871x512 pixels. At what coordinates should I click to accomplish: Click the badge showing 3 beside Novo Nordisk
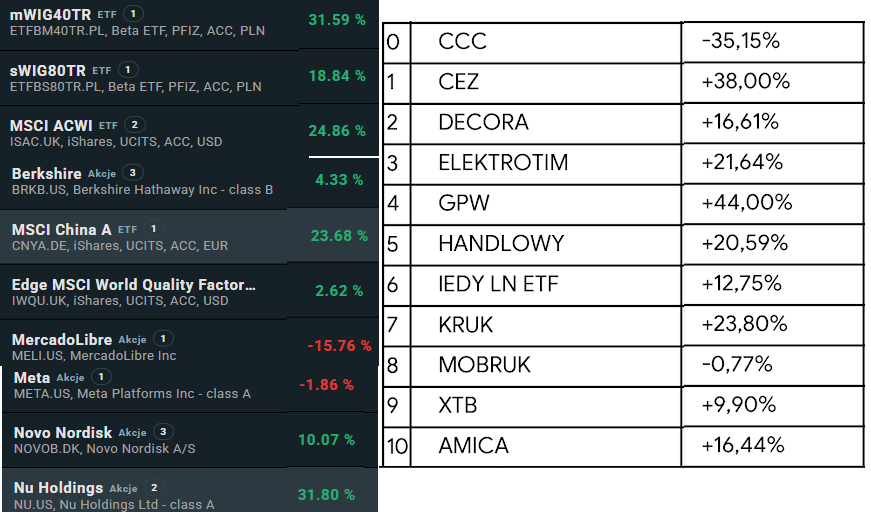pos(165,432)
